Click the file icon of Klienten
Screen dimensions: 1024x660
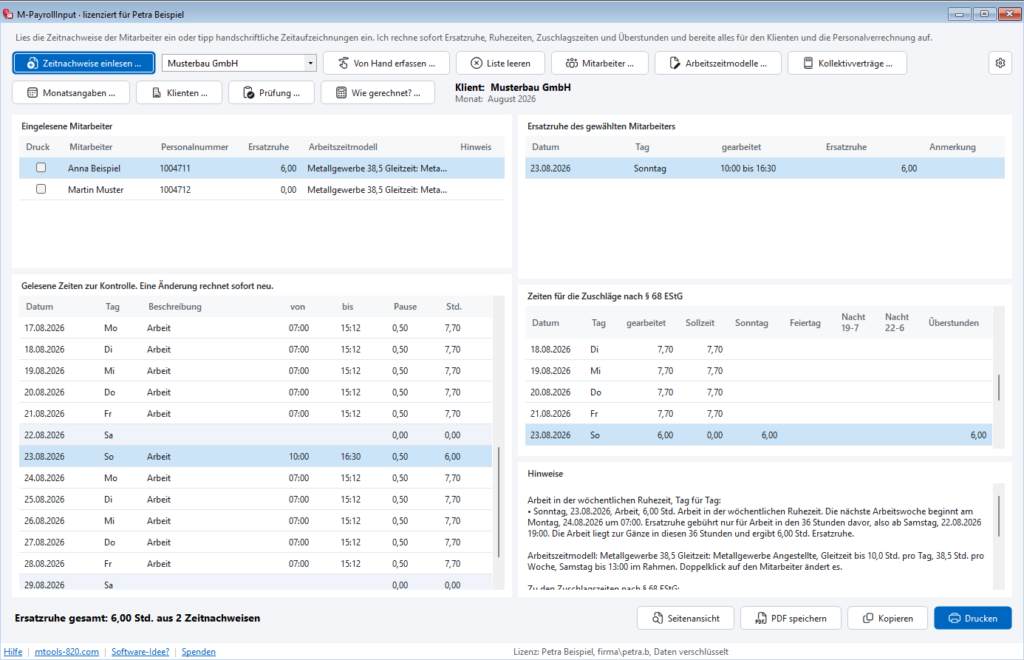157,93
